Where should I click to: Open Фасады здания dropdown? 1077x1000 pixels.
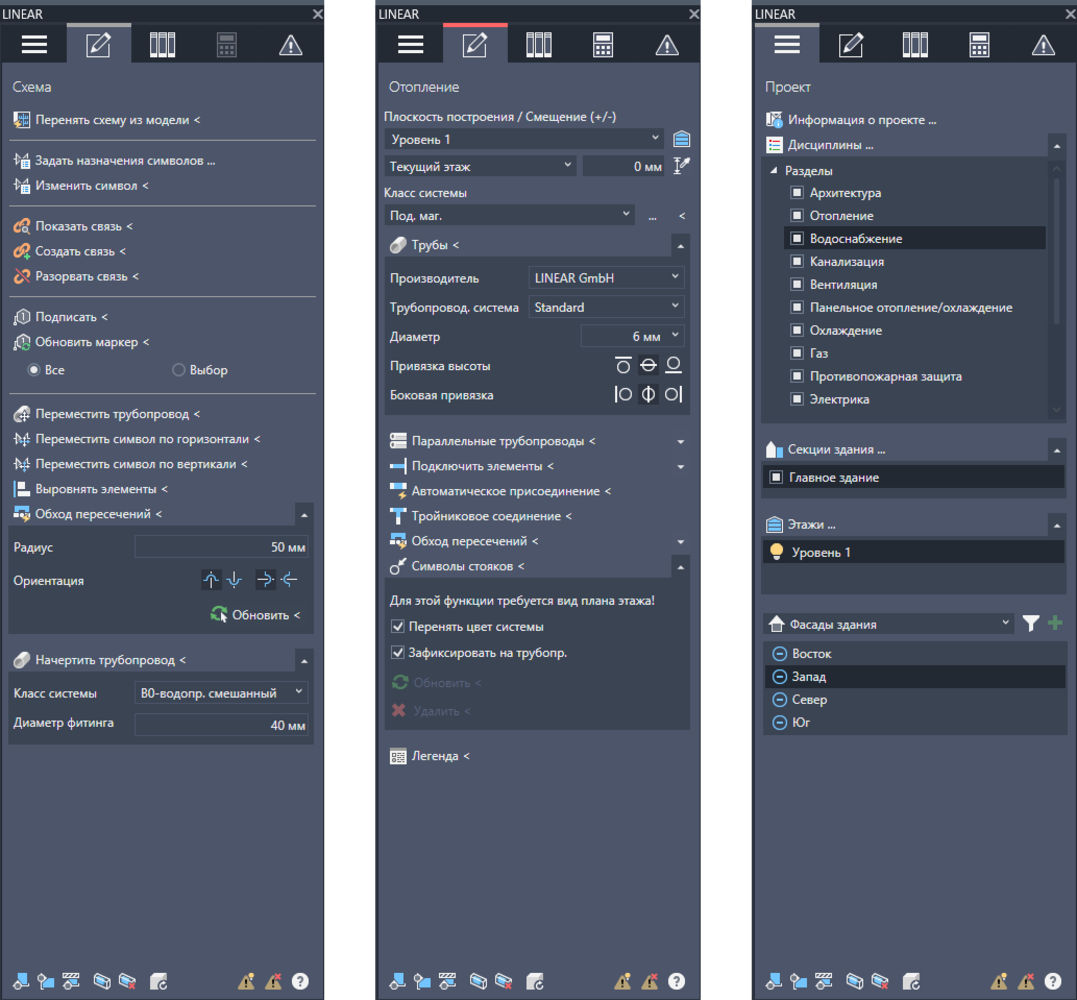coord(889,624)
